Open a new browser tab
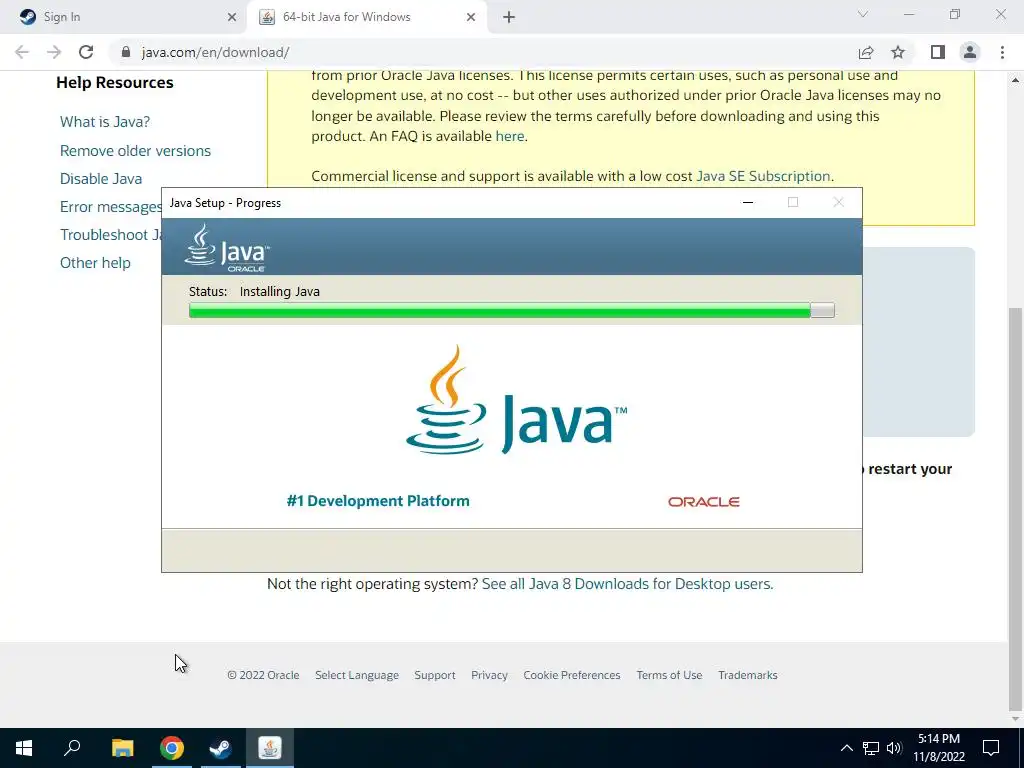The image size is (1024, 768). pos(509,18)
